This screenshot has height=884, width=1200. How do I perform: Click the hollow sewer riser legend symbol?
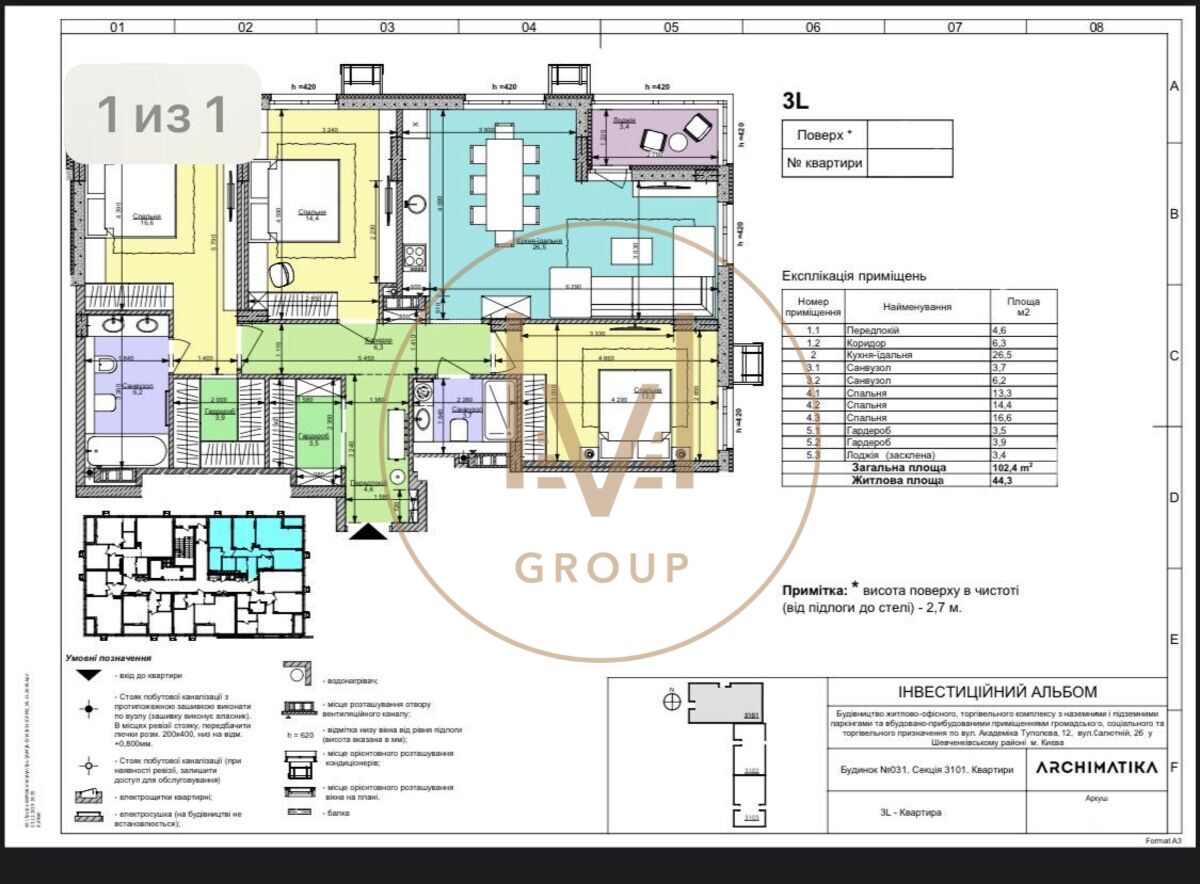[x=89, y=765]
